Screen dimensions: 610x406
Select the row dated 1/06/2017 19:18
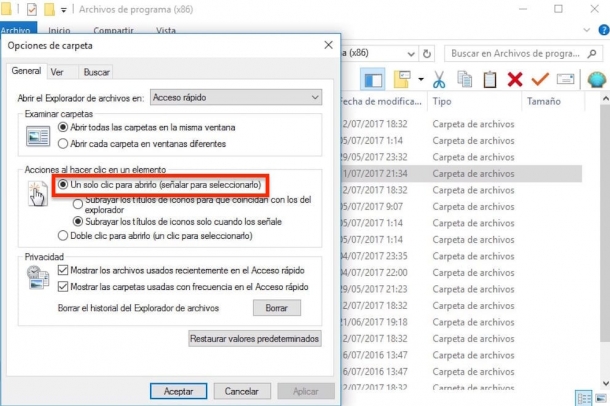[x=461, y=322]
